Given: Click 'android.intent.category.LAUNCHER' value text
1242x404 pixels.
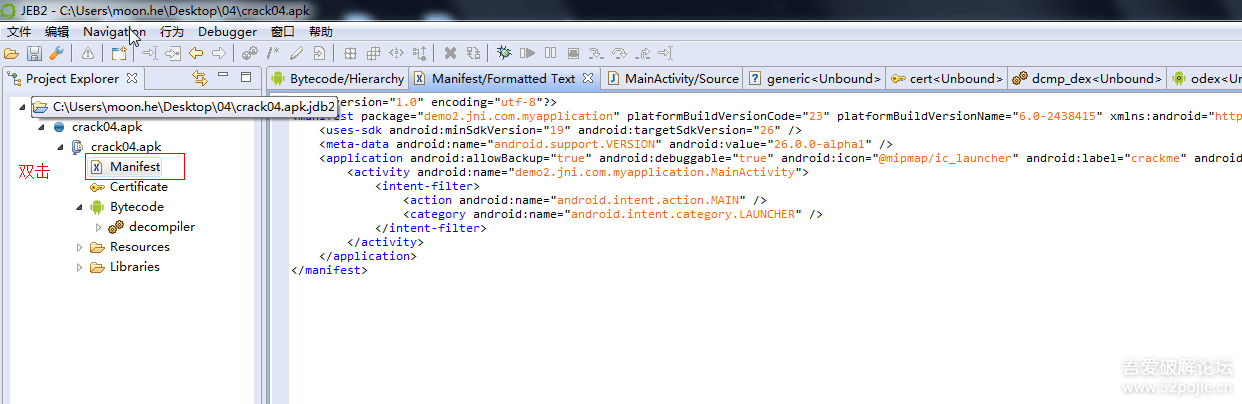Looking at the screenshot, I should [685, 214].
